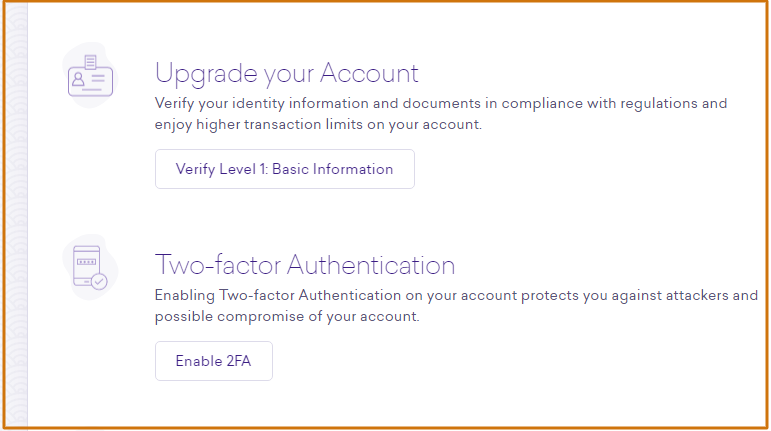The image size is (771, 431).
Task: Click the phone icon beside Two-factor Authentication
Action: coord(90,267)
